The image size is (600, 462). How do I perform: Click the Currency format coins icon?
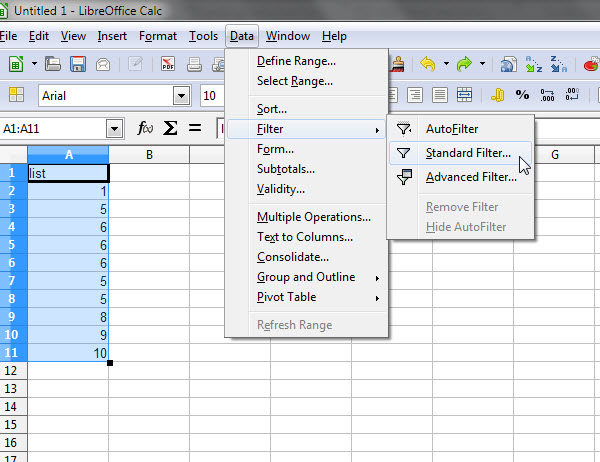[x=497, y=95]
